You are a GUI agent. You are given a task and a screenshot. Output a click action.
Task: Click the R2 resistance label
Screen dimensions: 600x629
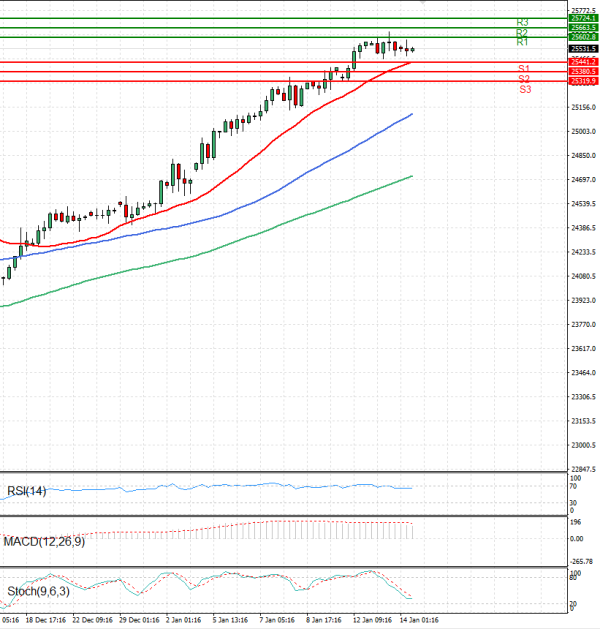pos(522,33)
